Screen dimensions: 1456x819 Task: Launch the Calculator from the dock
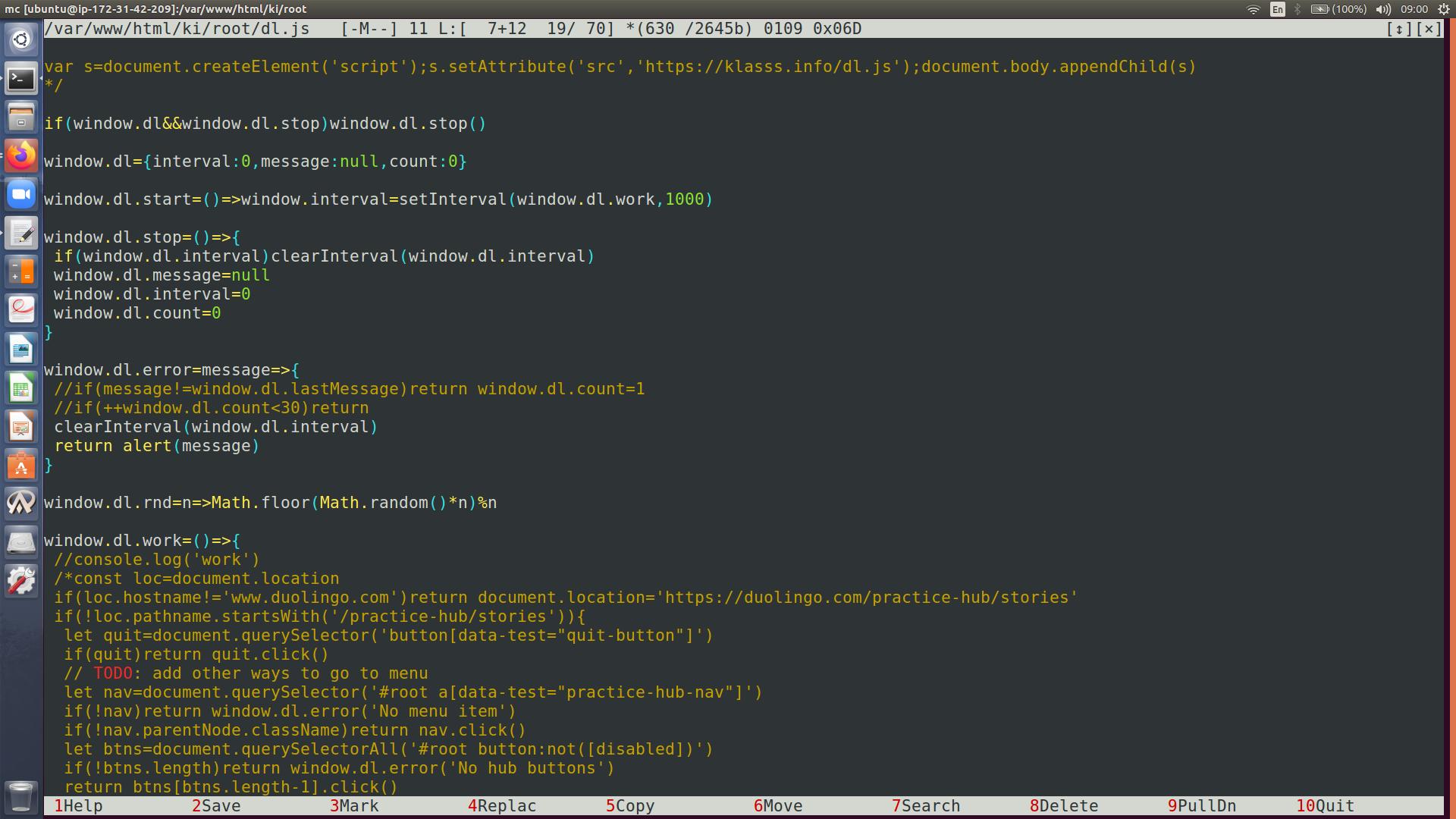[21, 272]
